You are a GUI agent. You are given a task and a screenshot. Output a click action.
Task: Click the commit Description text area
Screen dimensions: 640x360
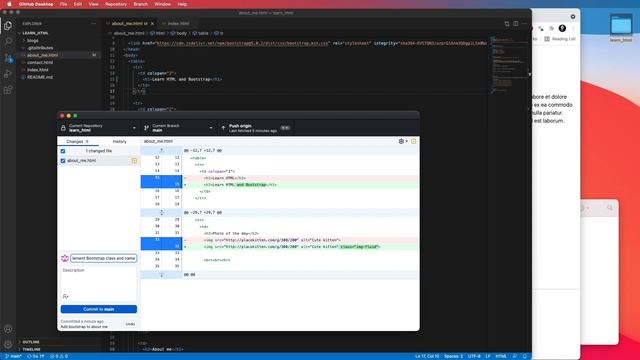click(99, 283)
